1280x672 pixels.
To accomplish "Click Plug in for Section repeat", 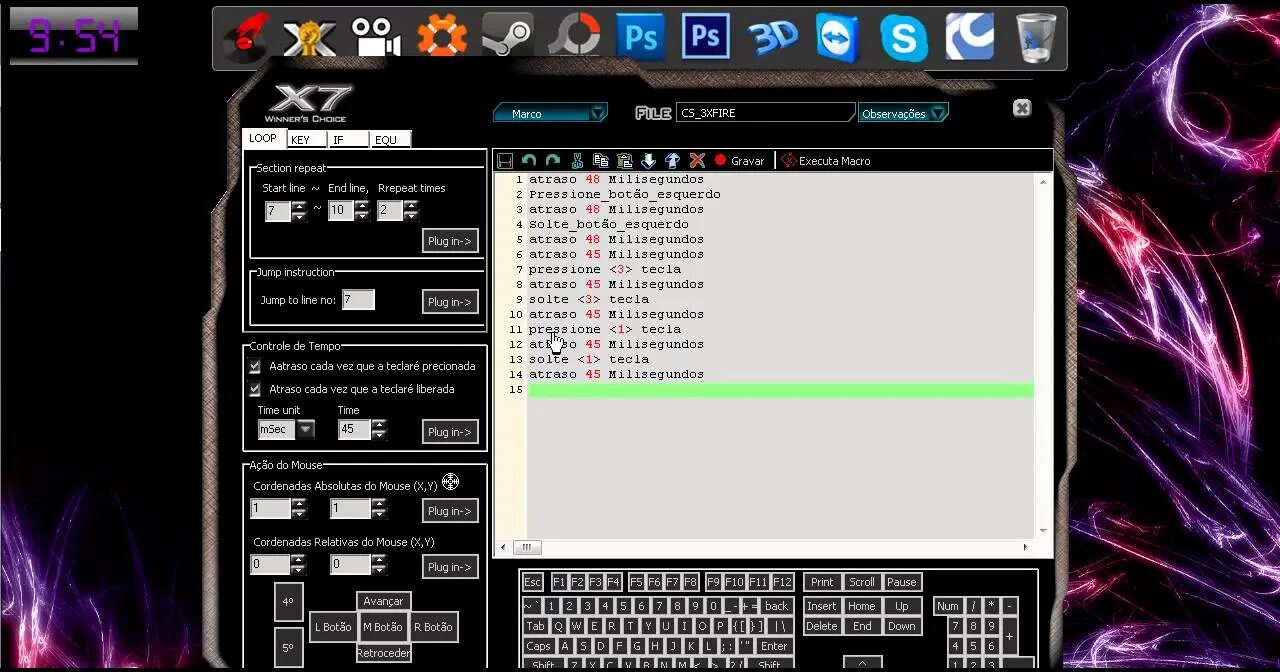I will 450,241.
